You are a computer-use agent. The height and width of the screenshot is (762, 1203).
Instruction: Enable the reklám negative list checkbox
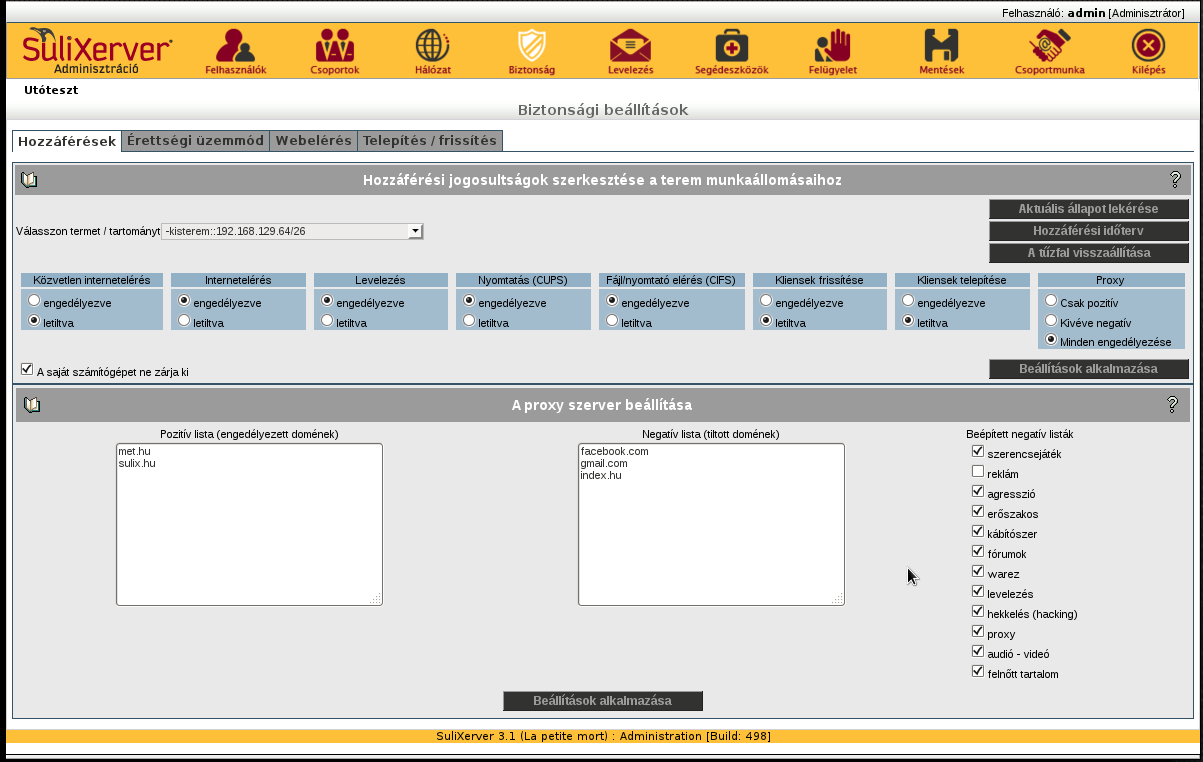coord(978,472)
